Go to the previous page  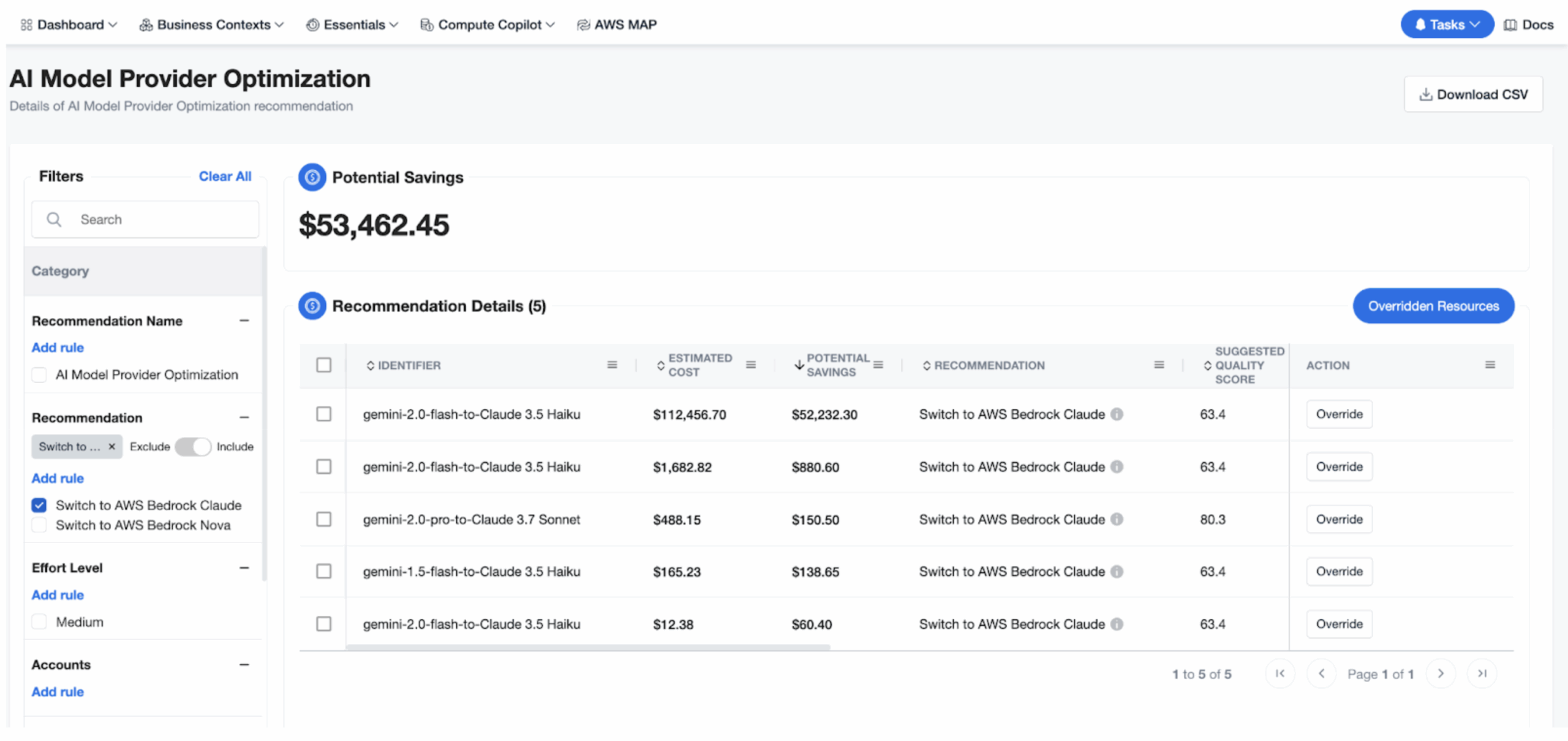click(x=1322, y=674)
